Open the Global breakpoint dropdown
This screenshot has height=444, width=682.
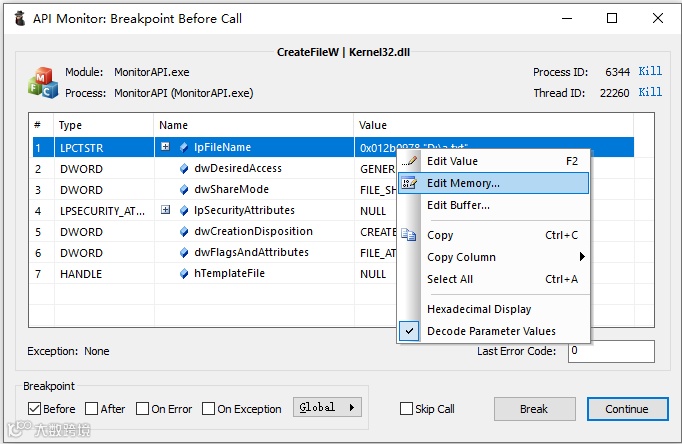point(327,408)
